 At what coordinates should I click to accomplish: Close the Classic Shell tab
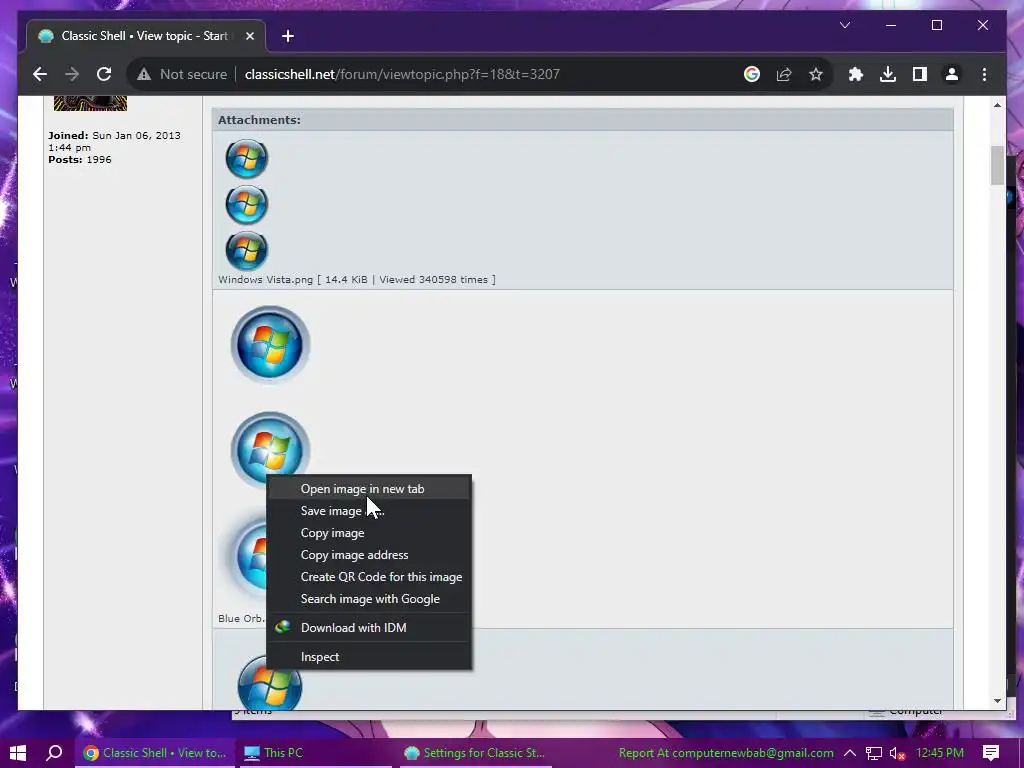[249, 36]
